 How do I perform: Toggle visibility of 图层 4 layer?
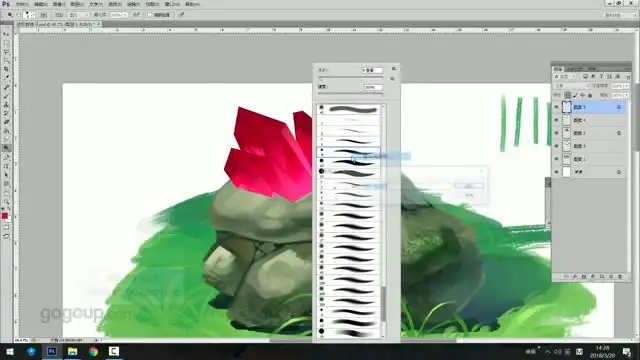tap(556, 120)
